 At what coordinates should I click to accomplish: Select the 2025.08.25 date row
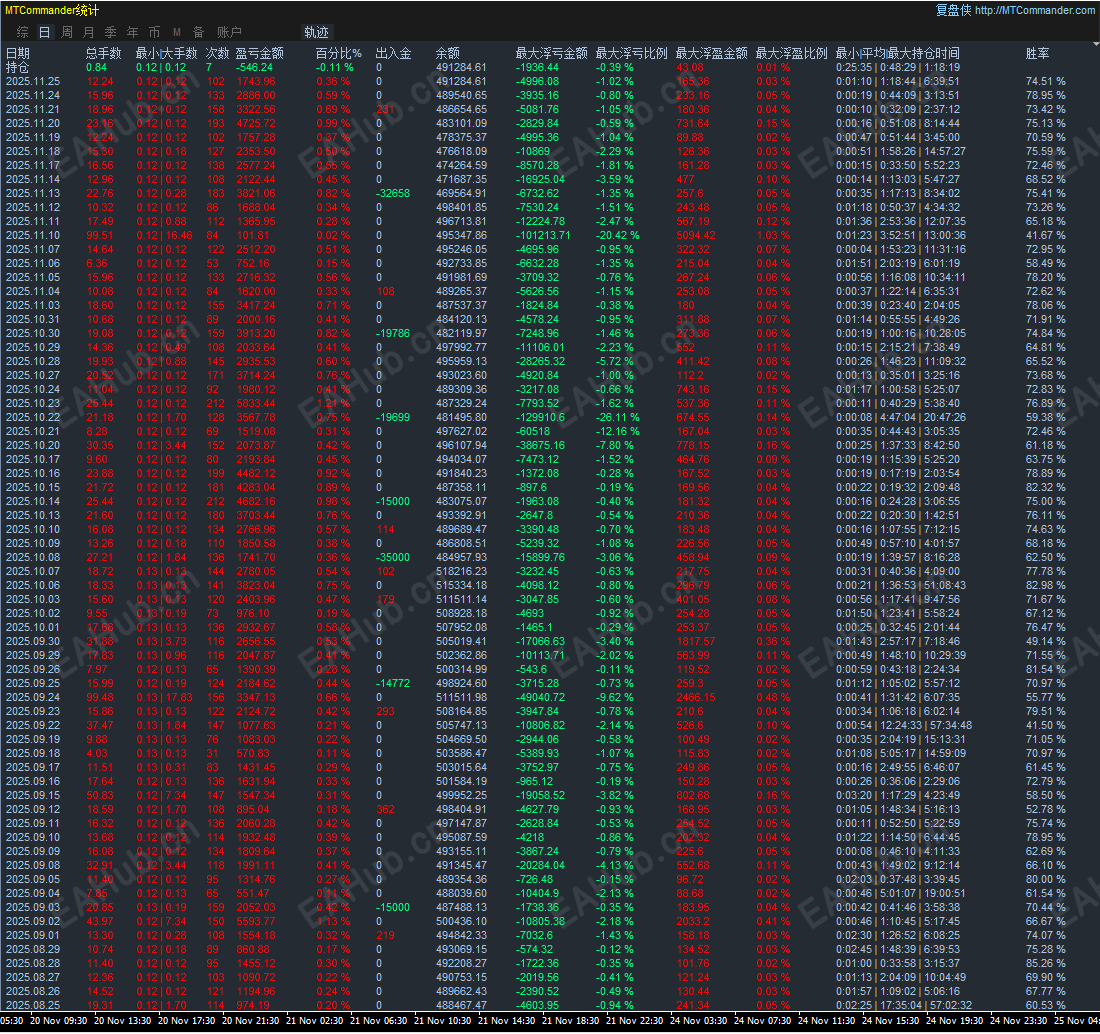(x=33, y=1005)
